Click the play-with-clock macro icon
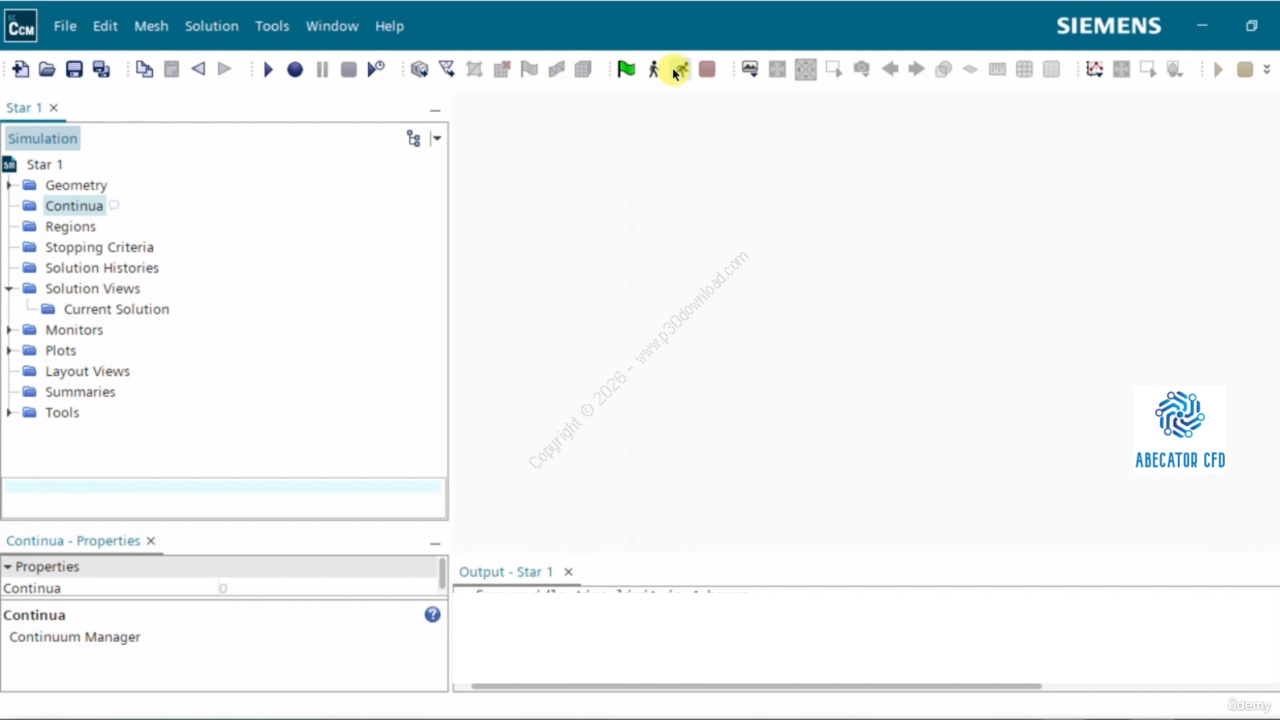Screen dimensions: 1280x720 376,69
